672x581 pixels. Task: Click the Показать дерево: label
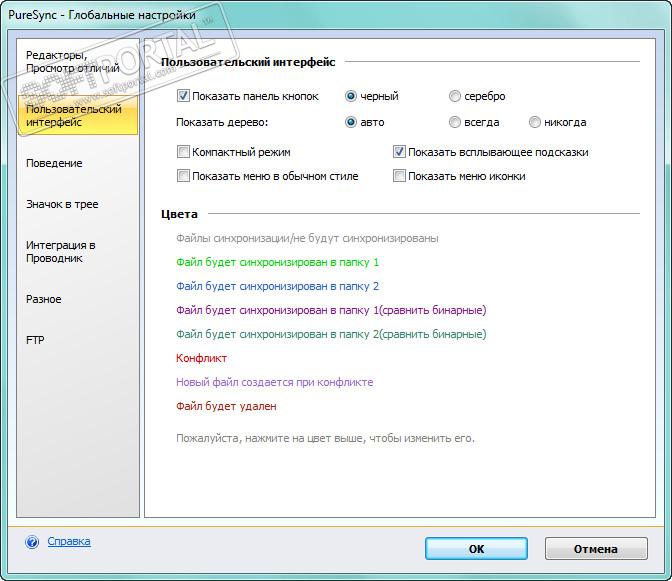pyautogui.click(x=222, y=123)
